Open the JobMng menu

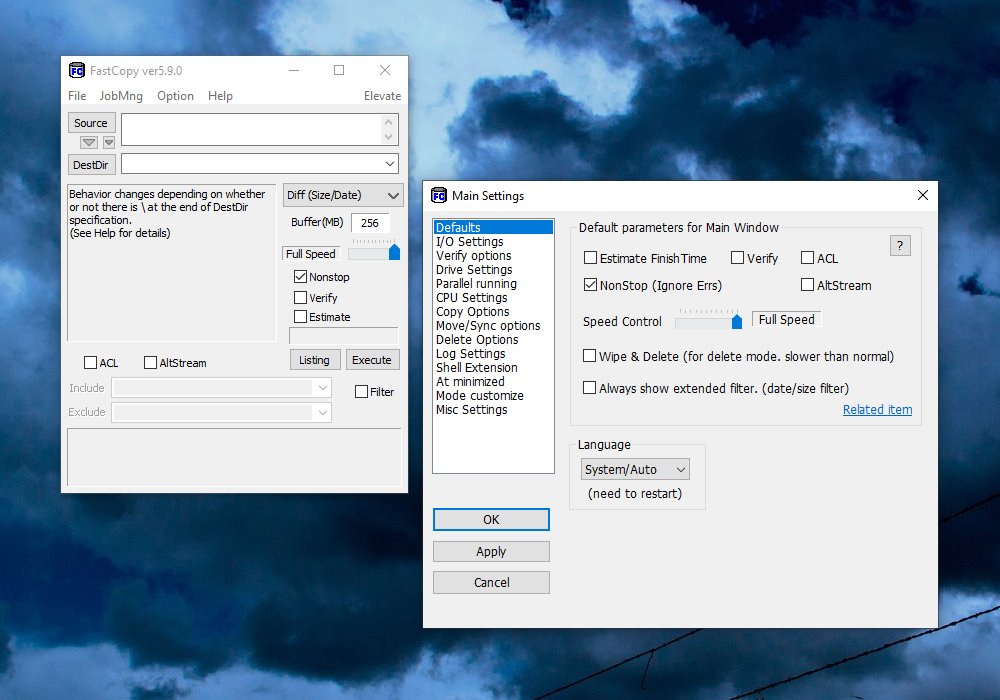(121, 96)
